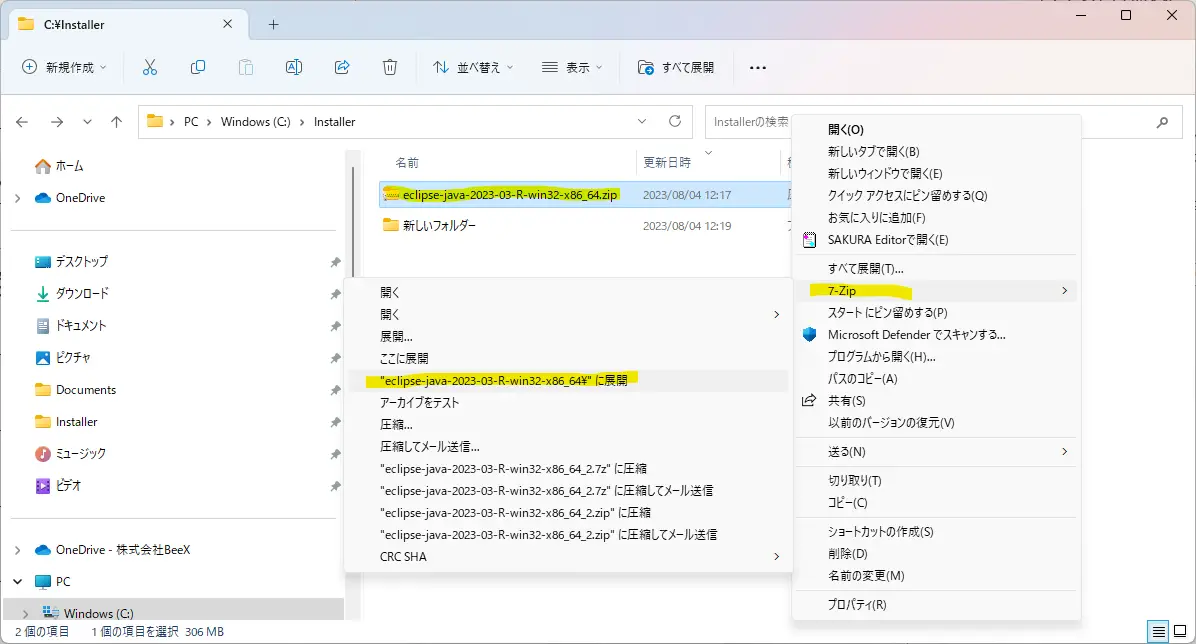Click the Microsoft Defender shield icon
The width and height of the screenshot is (1196, 644).
(809, 334)
